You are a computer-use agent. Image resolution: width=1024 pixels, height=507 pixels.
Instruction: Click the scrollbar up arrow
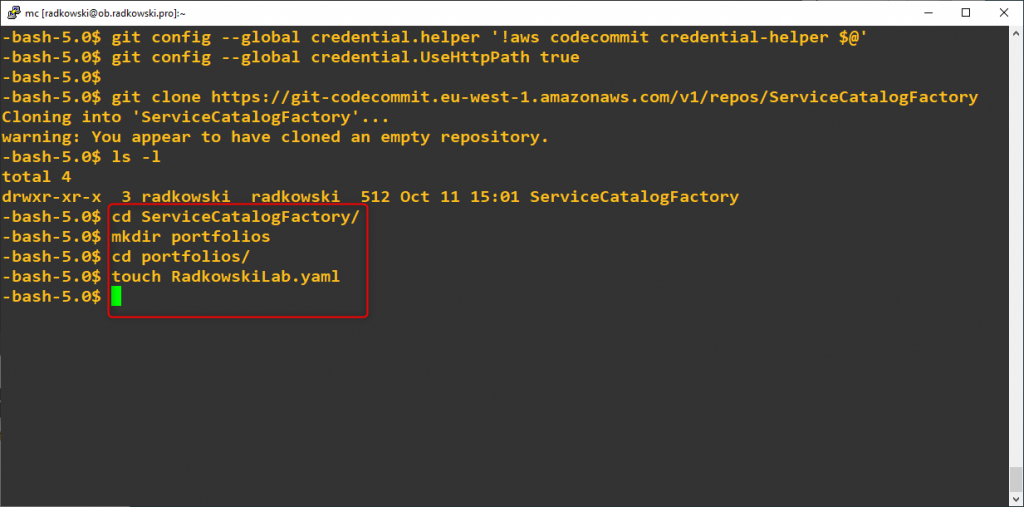point(1017,31)
